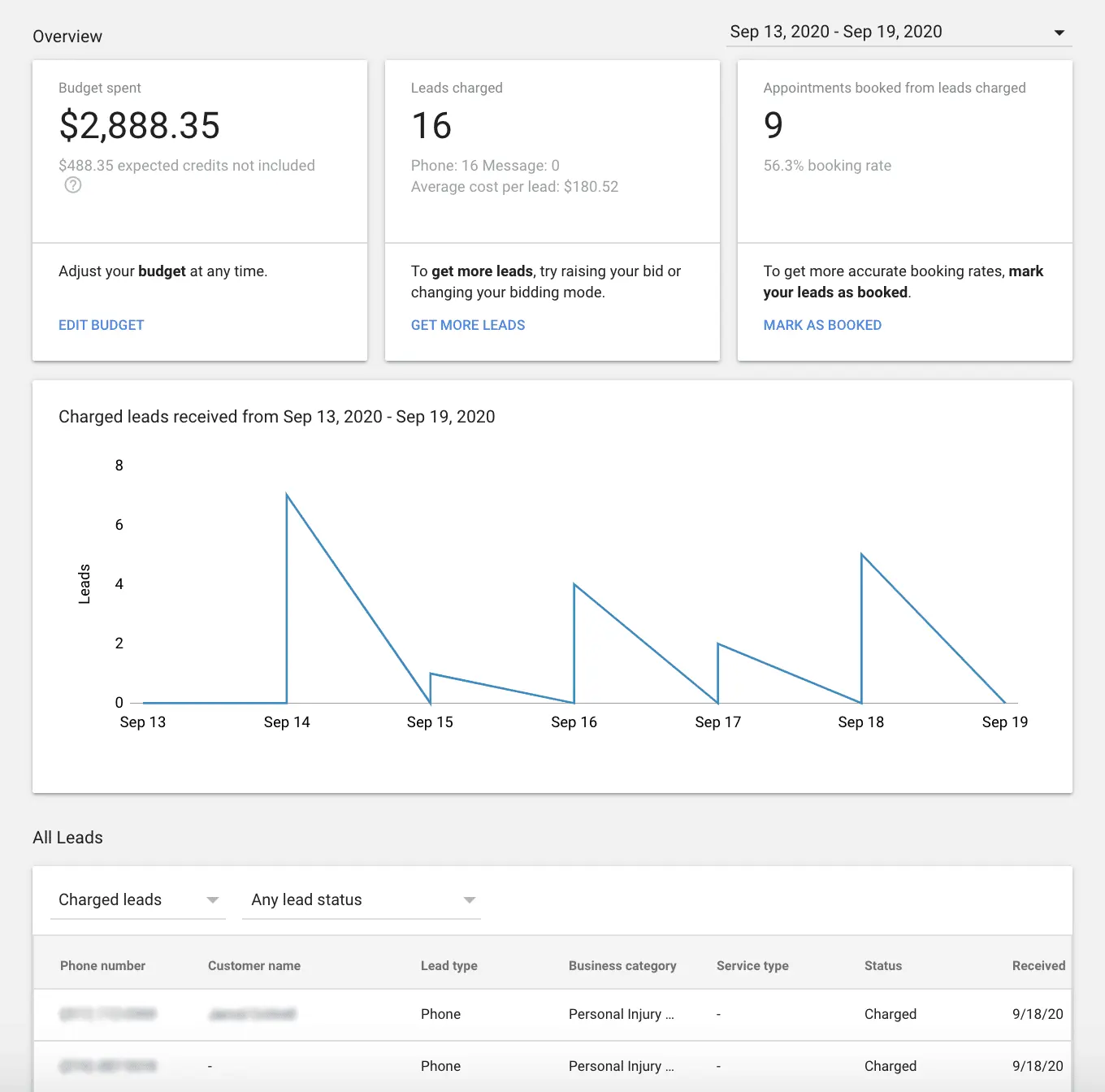Screen dimensions: 1105x1092
Task: Click the help icon under expected credits
Action: [73, 185]
